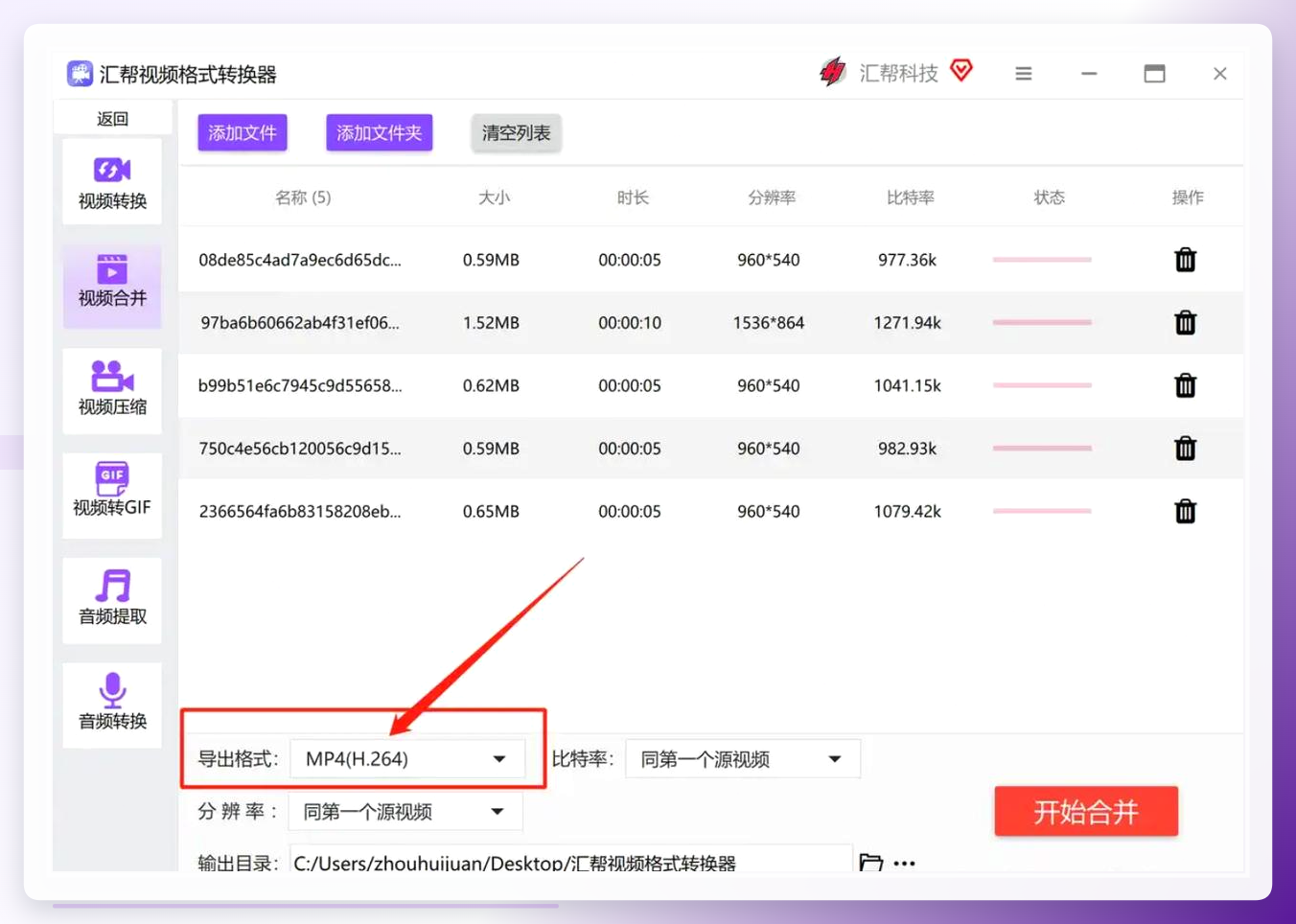Delete the 97ba6b60662ab4f31ef06 file row
The image size is (1296, 924).
tap(1186, 323)
